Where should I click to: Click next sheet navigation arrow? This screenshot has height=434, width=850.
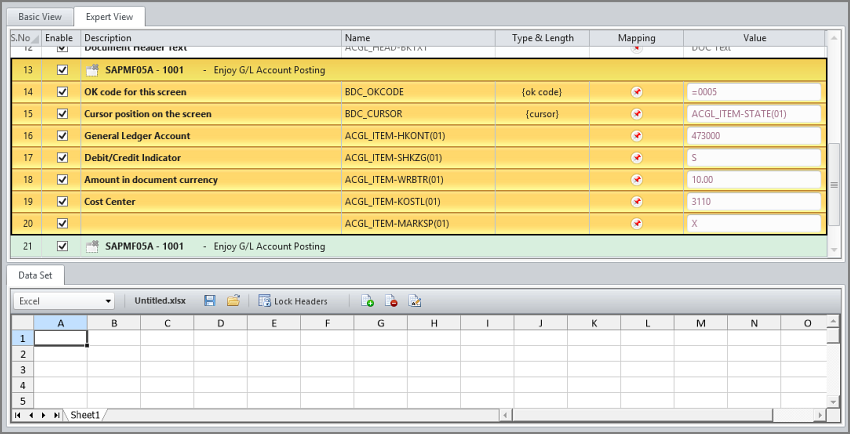click(x=43, y=414)
